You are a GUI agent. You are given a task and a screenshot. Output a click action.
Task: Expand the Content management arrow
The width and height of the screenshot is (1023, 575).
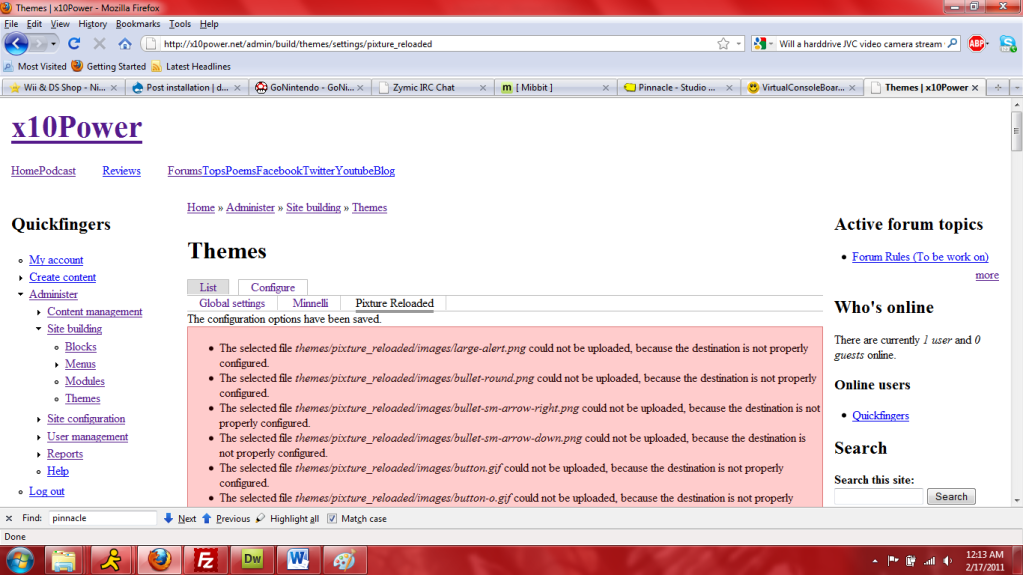click(38, 312)
